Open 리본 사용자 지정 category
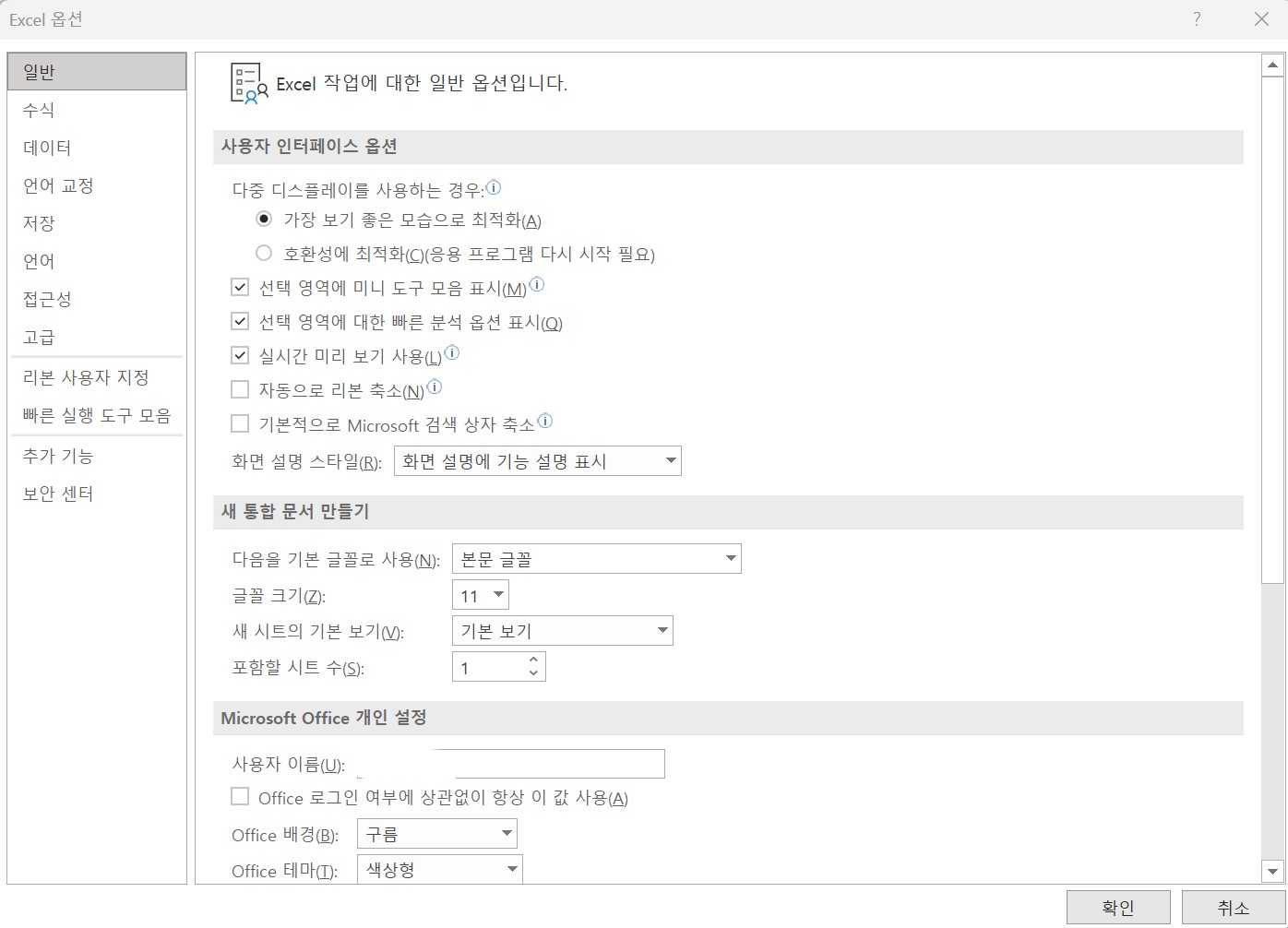 click(97, 377)
